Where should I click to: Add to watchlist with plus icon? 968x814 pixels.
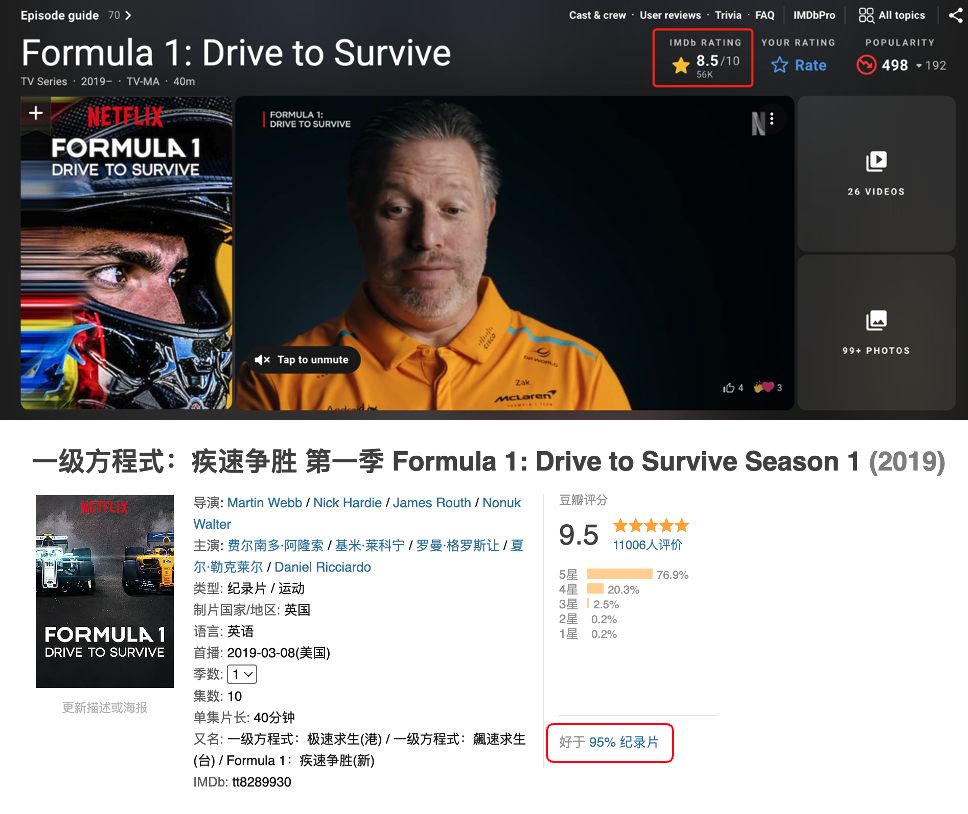click(x=36, y=113)
